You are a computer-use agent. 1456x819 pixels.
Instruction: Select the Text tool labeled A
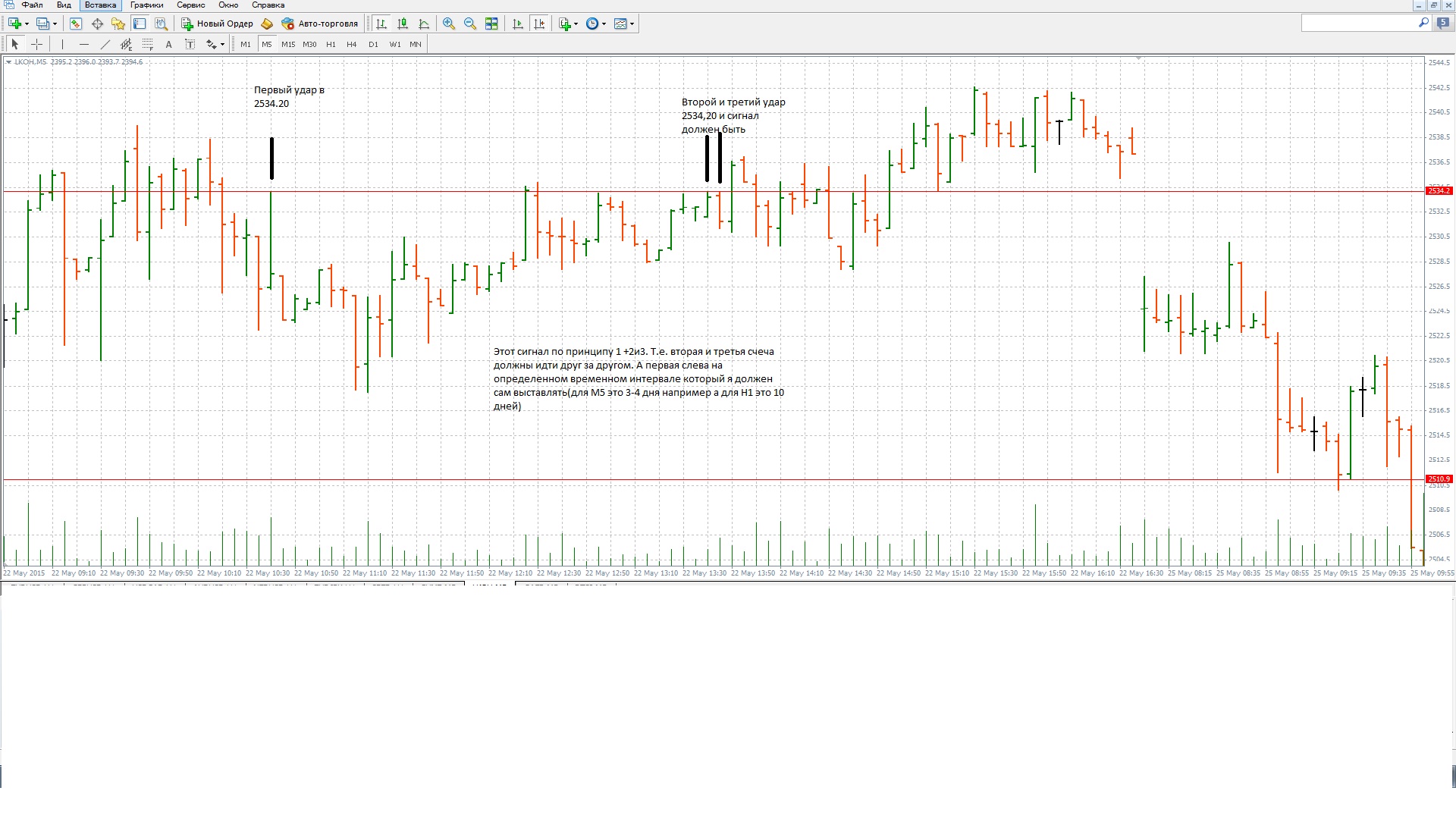pos(169,44)
